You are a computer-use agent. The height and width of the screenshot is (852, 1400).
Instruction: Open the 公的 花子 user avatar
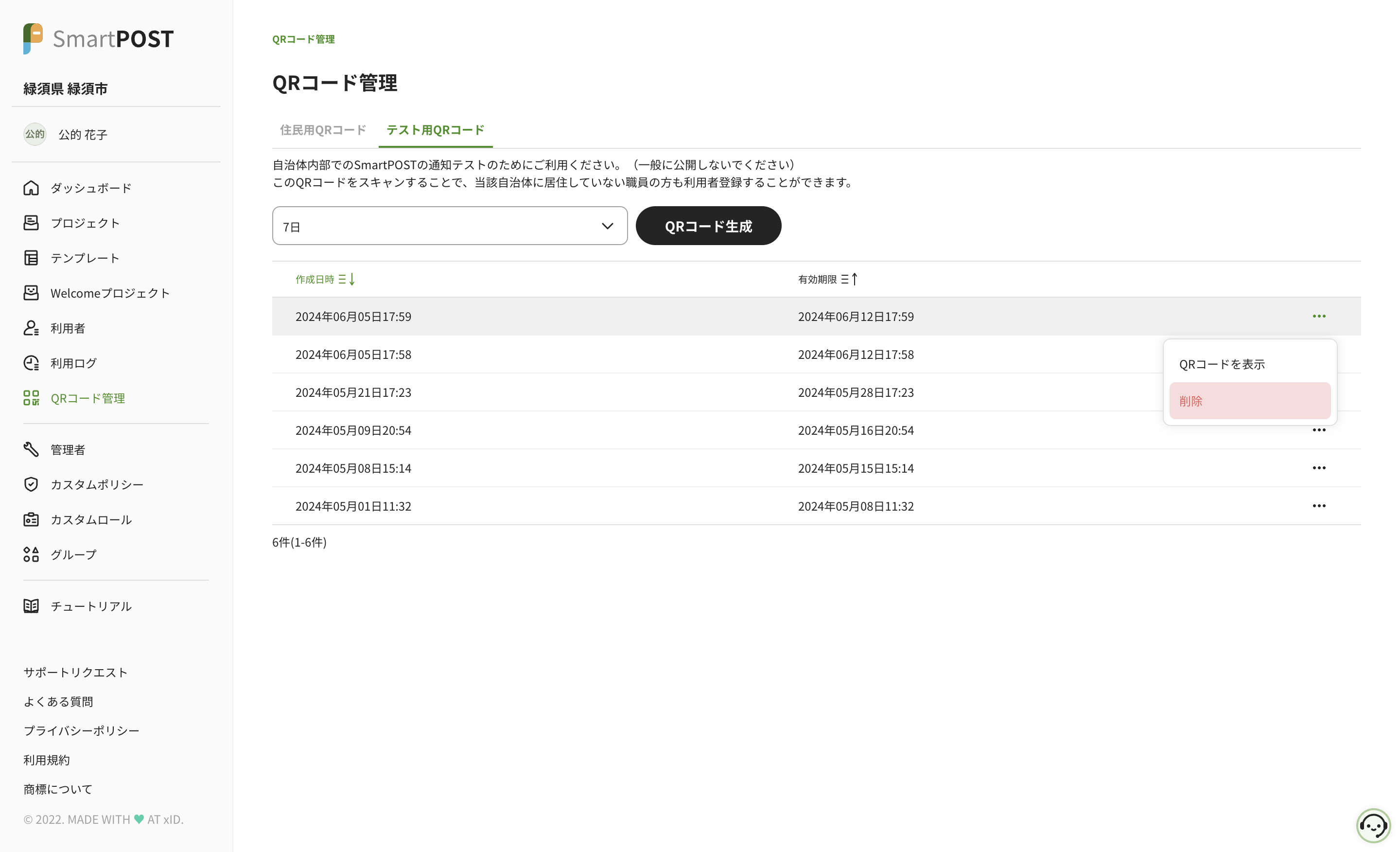[x=35, y=134]
